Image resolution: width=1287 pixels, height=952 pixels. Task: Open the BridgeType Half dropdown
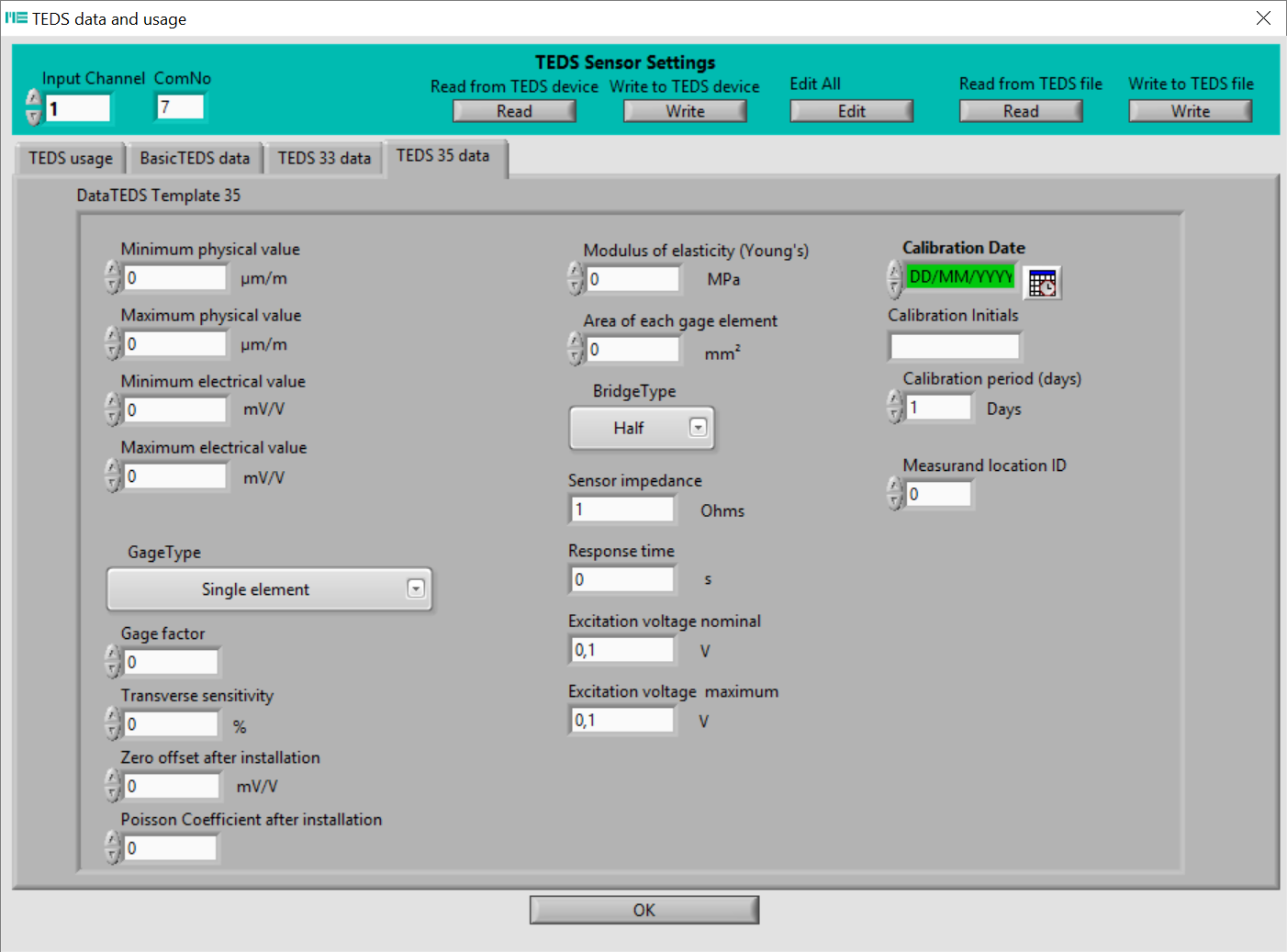pos(698,428)
